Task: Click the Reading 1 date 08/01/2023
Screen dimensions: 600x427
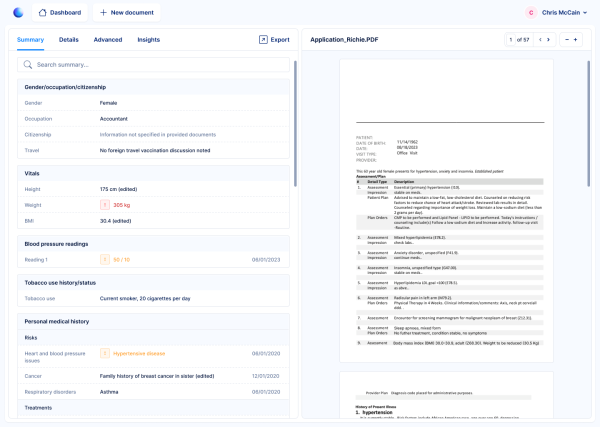Action: click(266, 260)
